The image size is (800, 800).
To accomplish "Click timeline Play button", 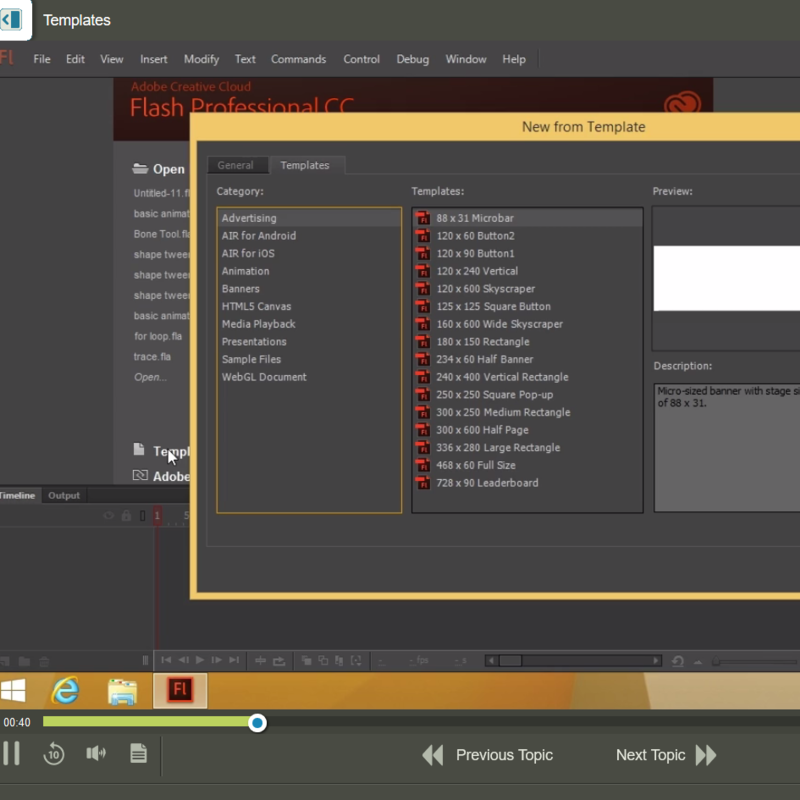I will tap(200, 660).
